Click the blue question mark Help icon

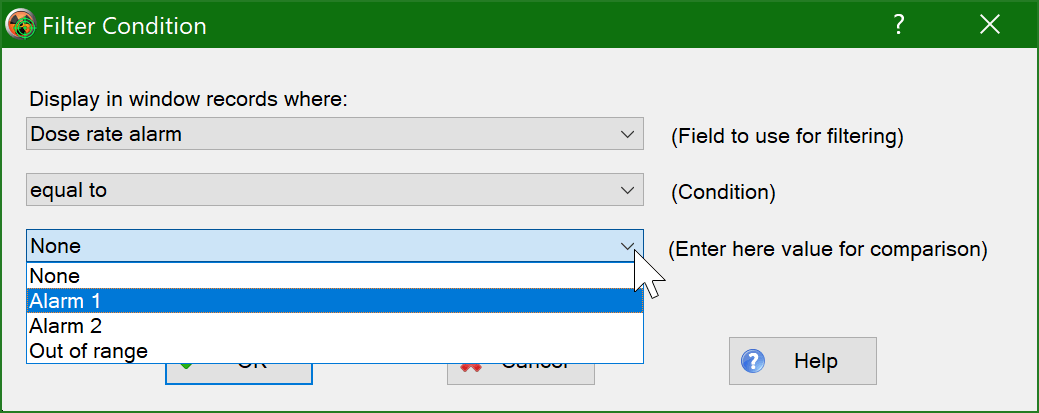pyautogui.click(x=753, y=361)
